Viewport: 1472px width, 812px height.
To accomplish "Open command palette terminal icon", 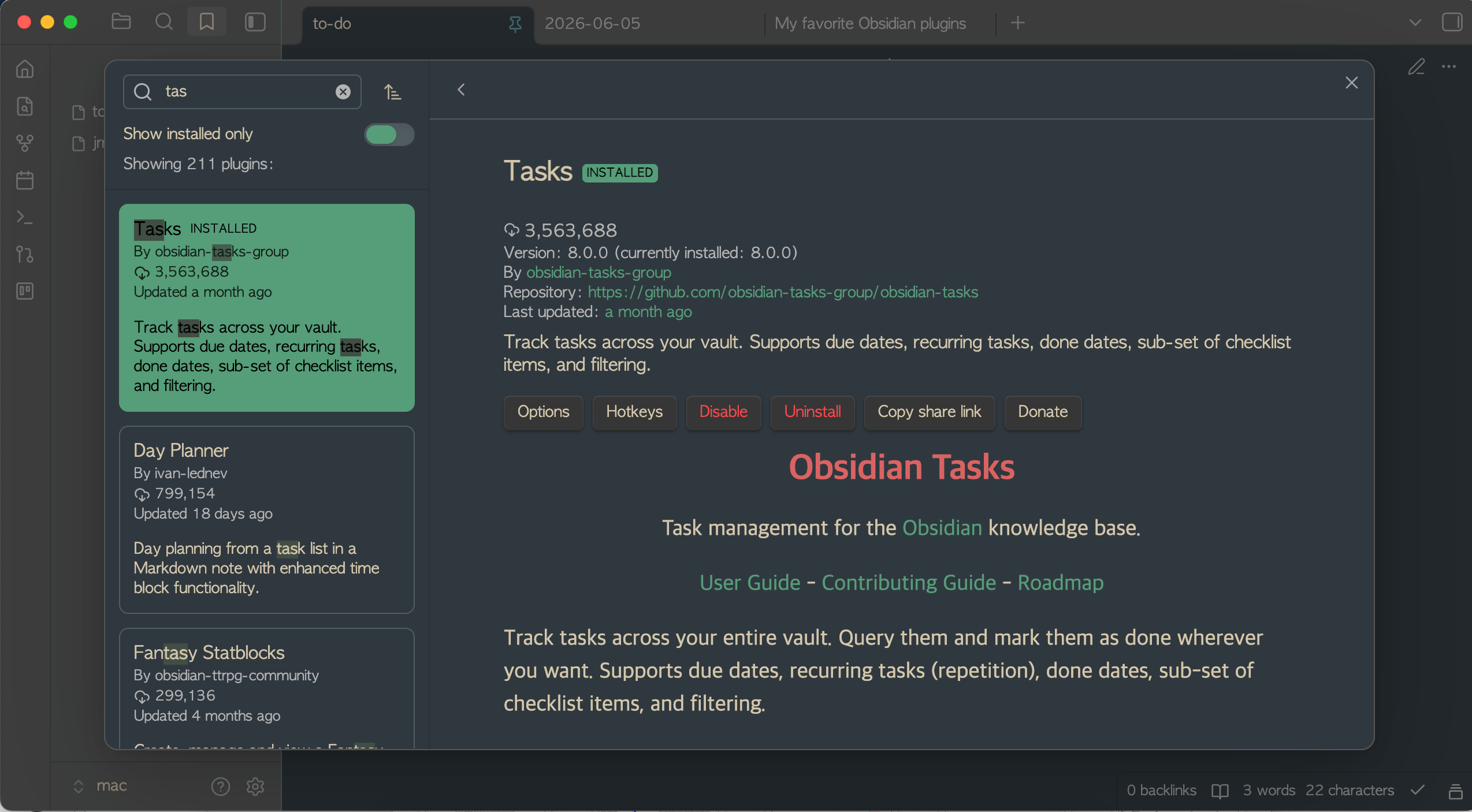I will tap(25, 217).
